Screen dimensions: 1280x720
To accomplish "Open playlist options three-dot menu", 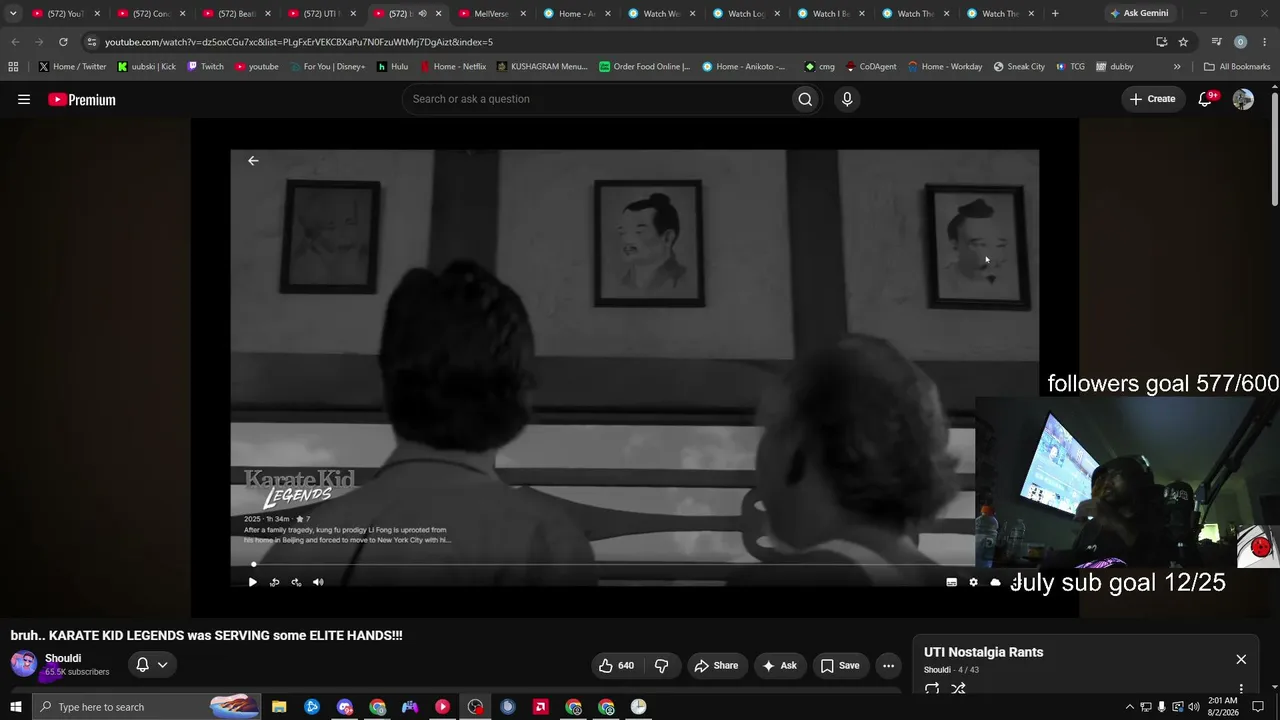I will (x=1241, y=689).
